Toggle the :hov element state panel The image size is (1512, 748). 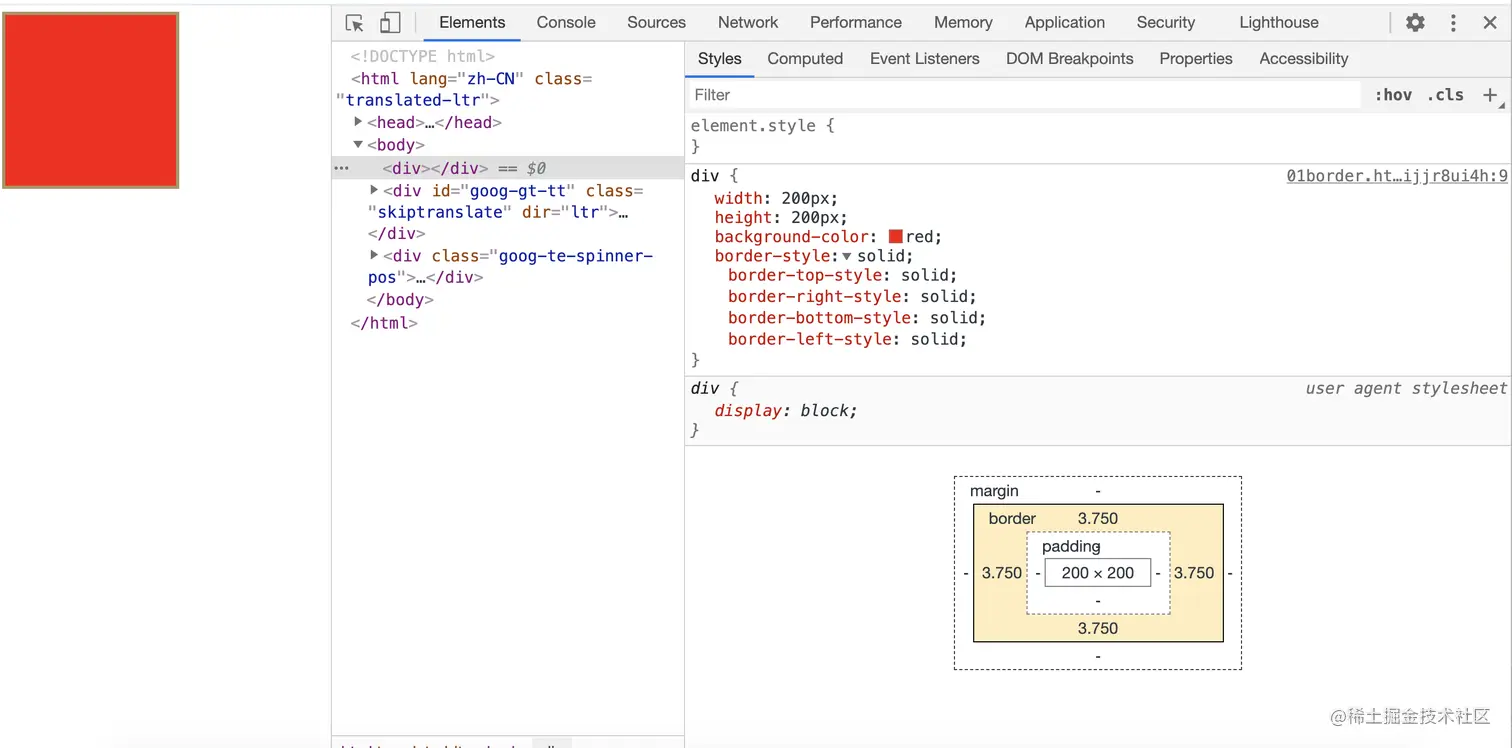[x=1393, y=95]
